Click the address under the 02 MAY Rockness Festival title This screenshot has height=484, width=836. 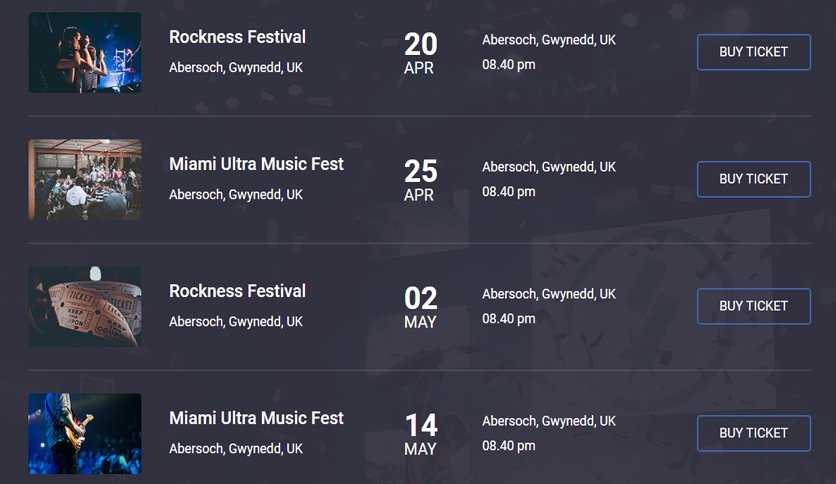(x=236, y=322)
